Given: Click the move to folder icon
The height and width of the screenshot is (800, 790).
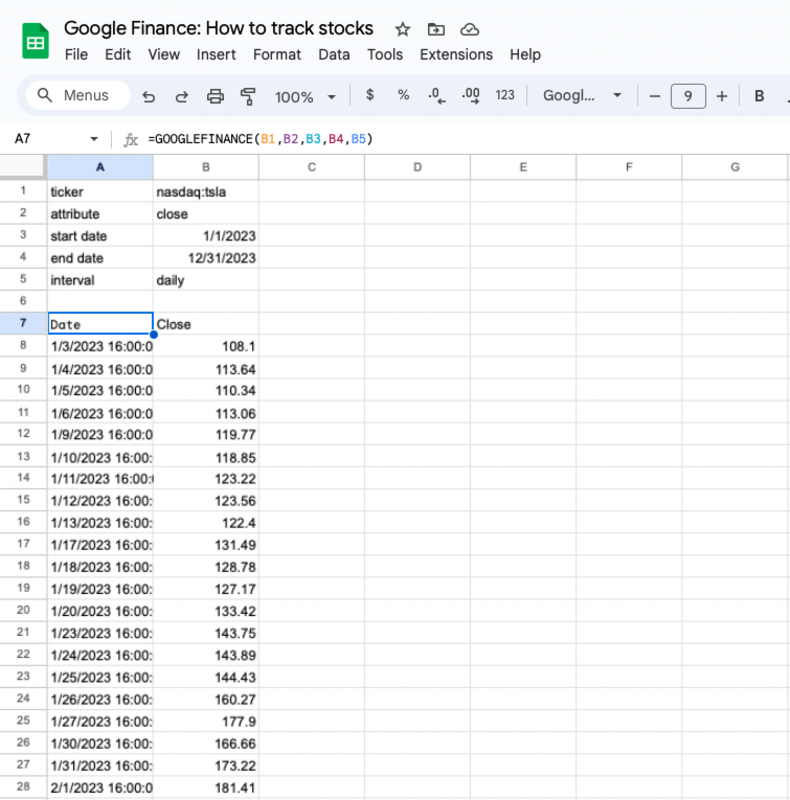Looking at the screenshot, I should 435,29.
